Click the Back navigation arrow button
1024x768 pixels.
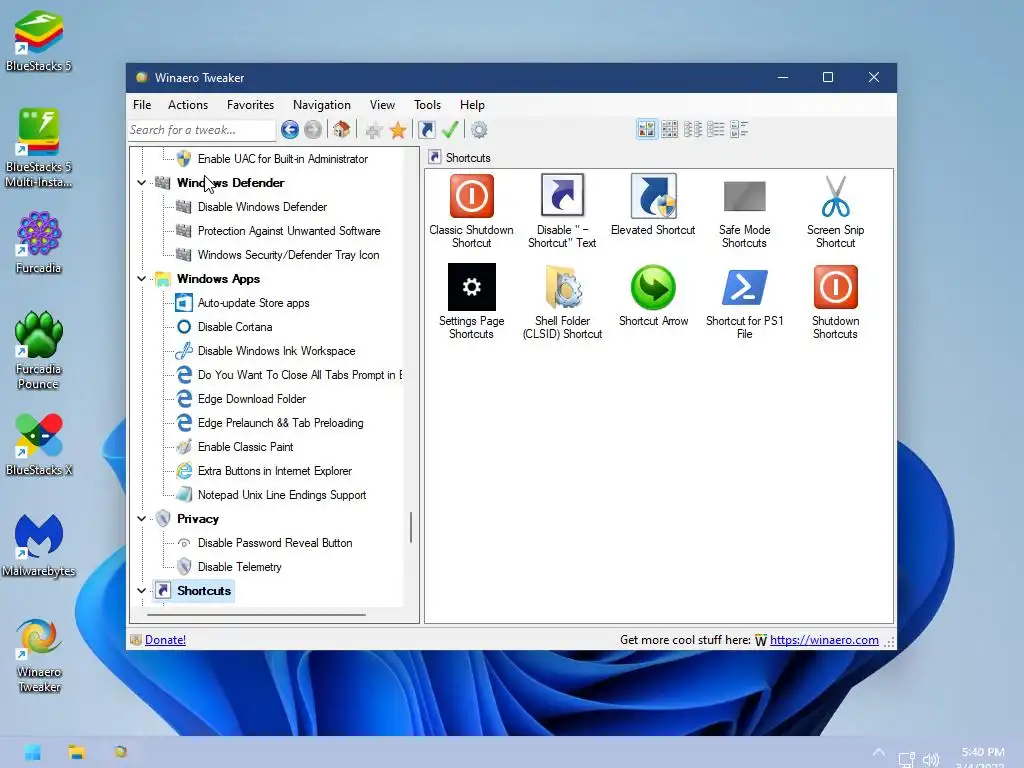coord(290,130)
